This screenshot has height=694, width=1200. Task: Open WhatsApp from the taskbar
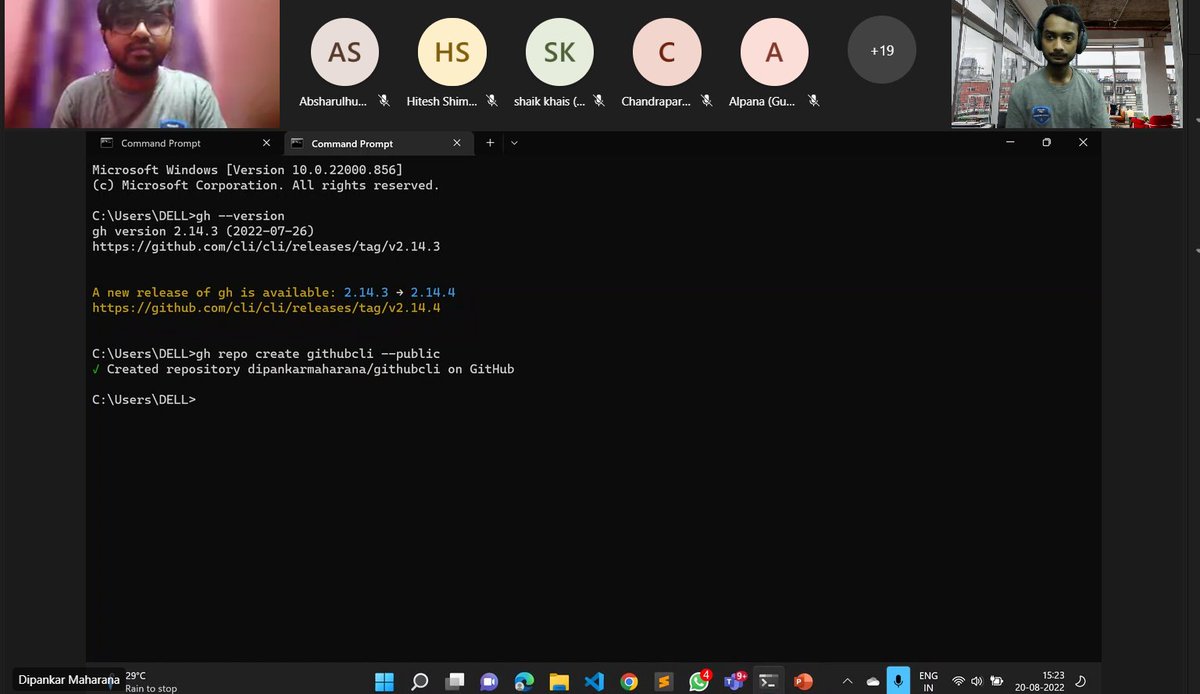pos(699,681)
